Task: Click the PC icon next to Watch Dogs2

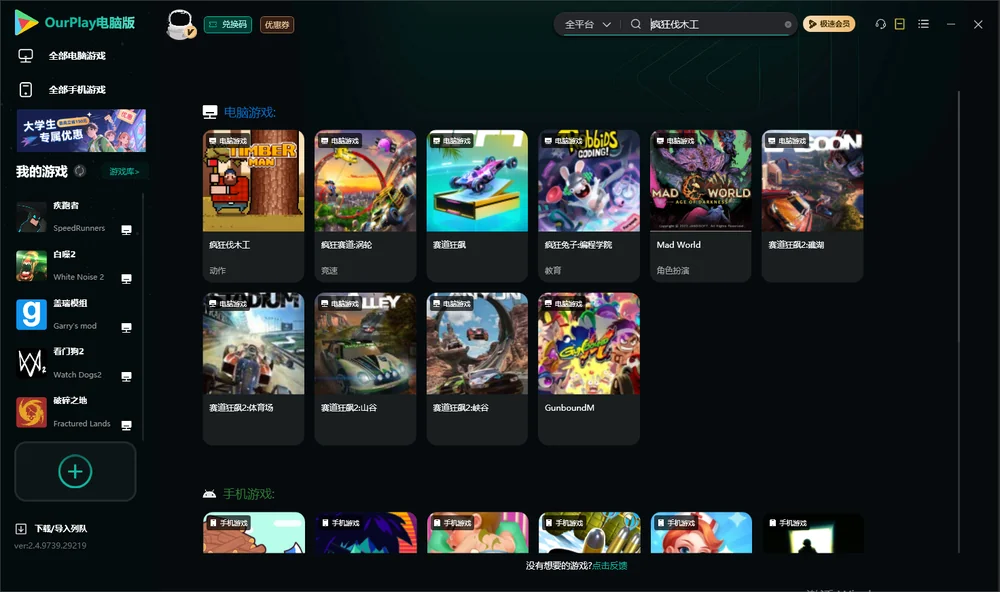Action: tap(126, 376)
